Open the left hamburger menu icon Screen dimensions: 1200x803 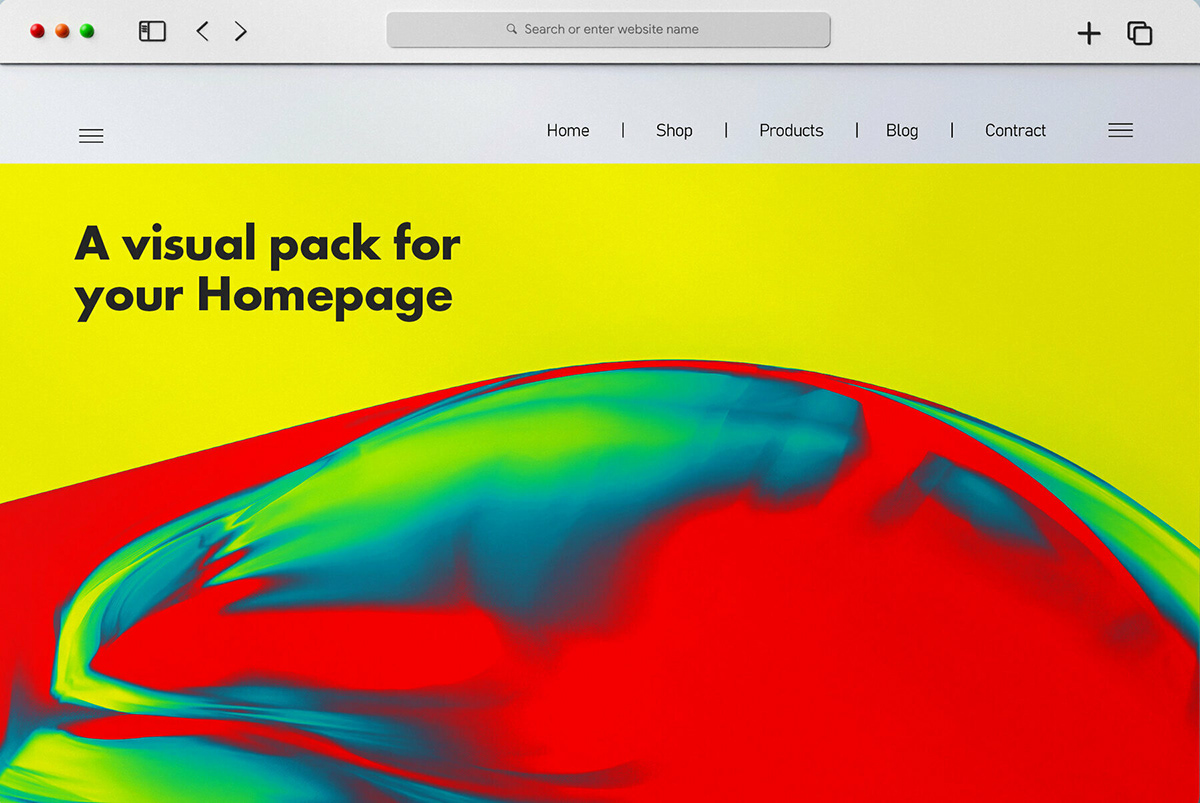[91, 136]
